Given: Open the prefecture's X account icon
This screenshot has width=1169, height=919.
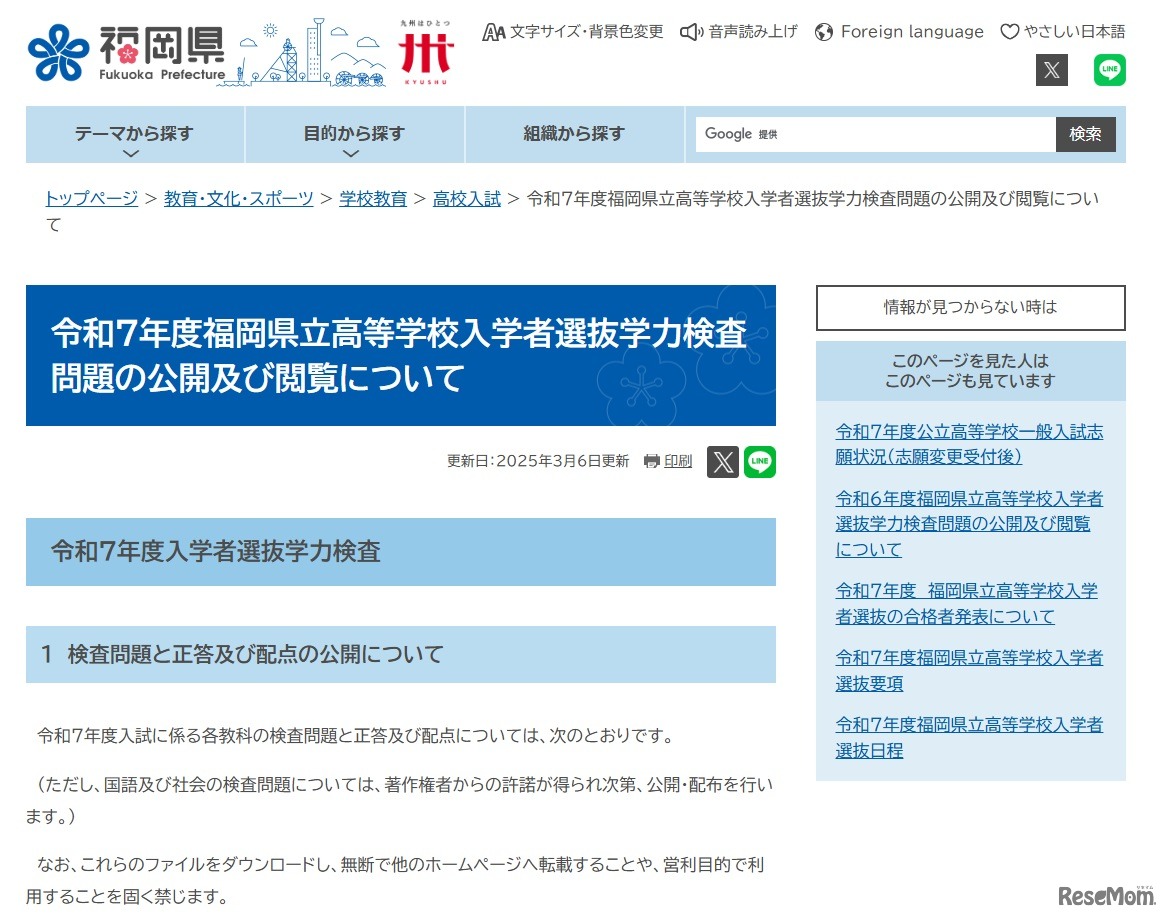Looking at the screenshot, I should [1051, 70].
